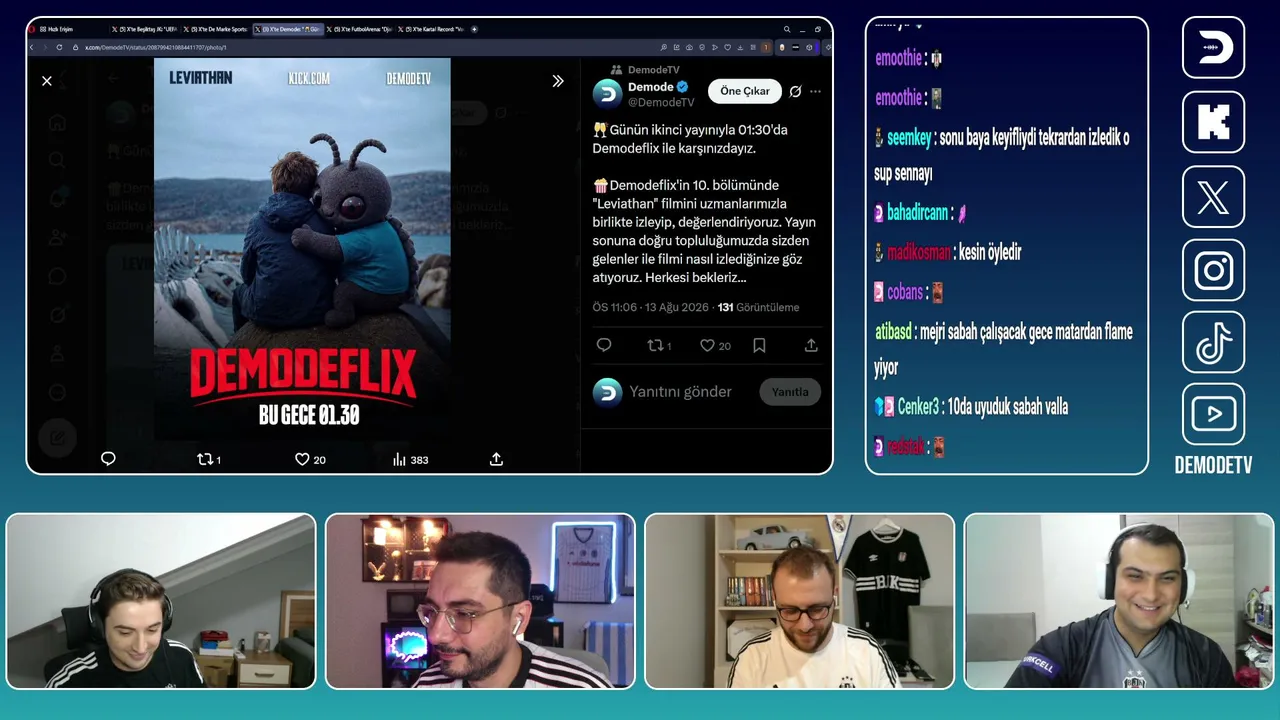Image resolution: width=1280 pixels, height=720 pixels.
Task: Click the YouTube logo icon in overlay
Action: click(1213, 414)
